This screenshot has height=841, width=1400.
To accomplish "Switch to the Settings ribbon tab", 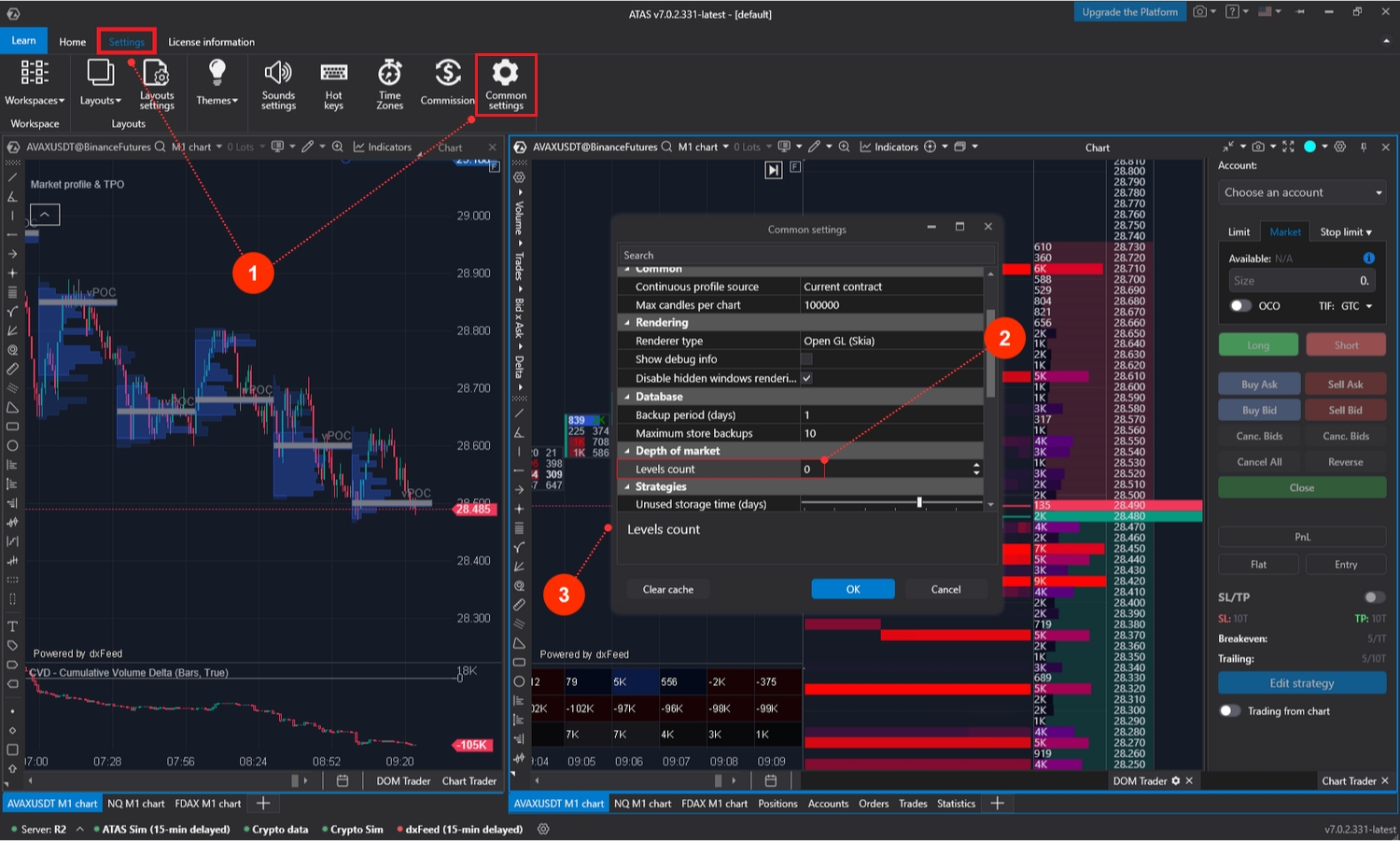I will point(126,42).
